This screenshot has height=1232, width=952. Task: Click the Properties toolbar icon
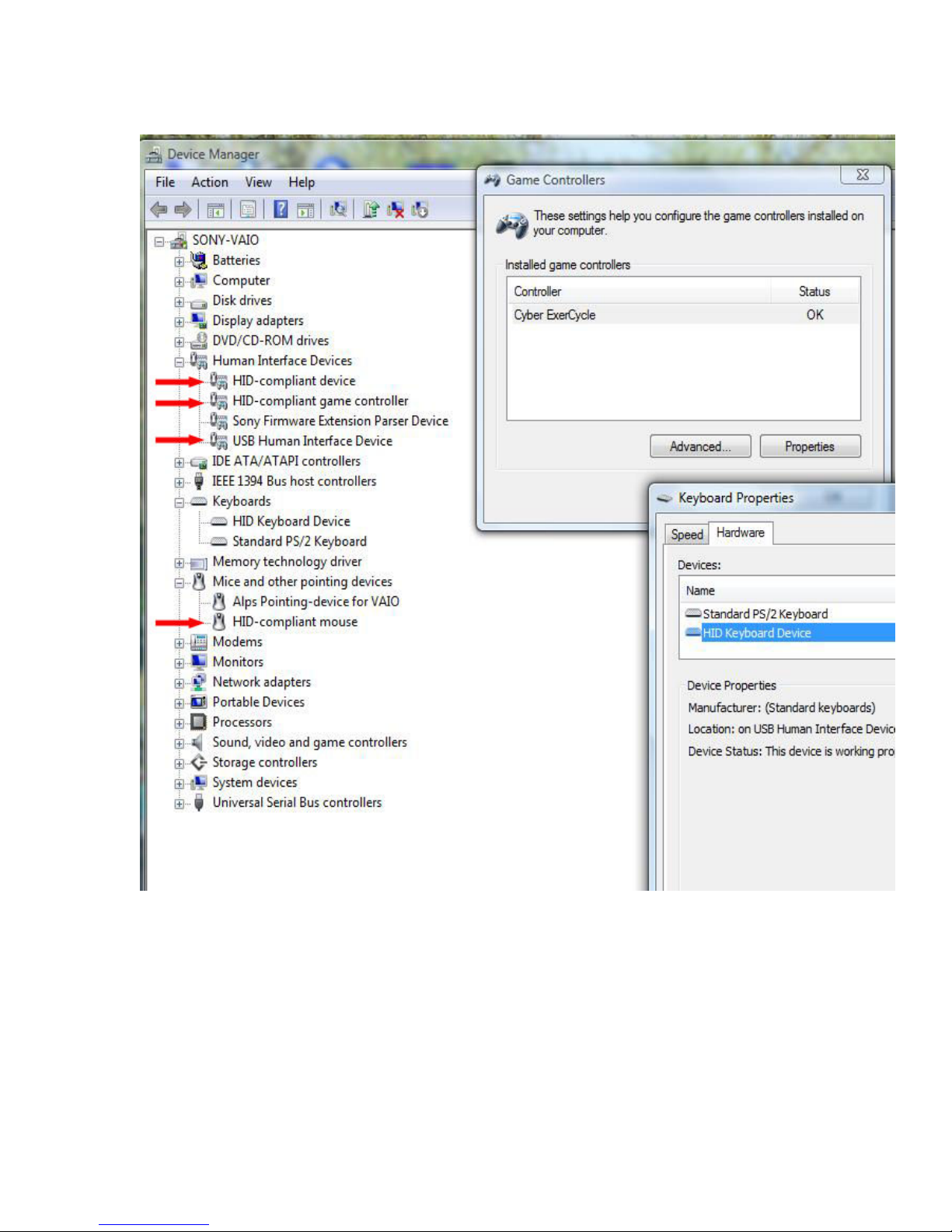pos(248,209)
